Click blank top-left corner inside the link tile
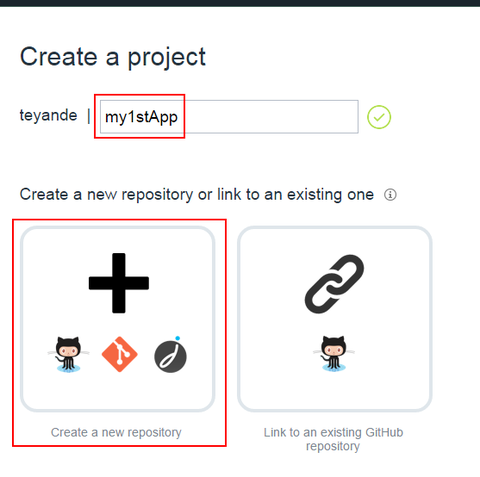This screenshot has height=477, width=480. [258, 247]
